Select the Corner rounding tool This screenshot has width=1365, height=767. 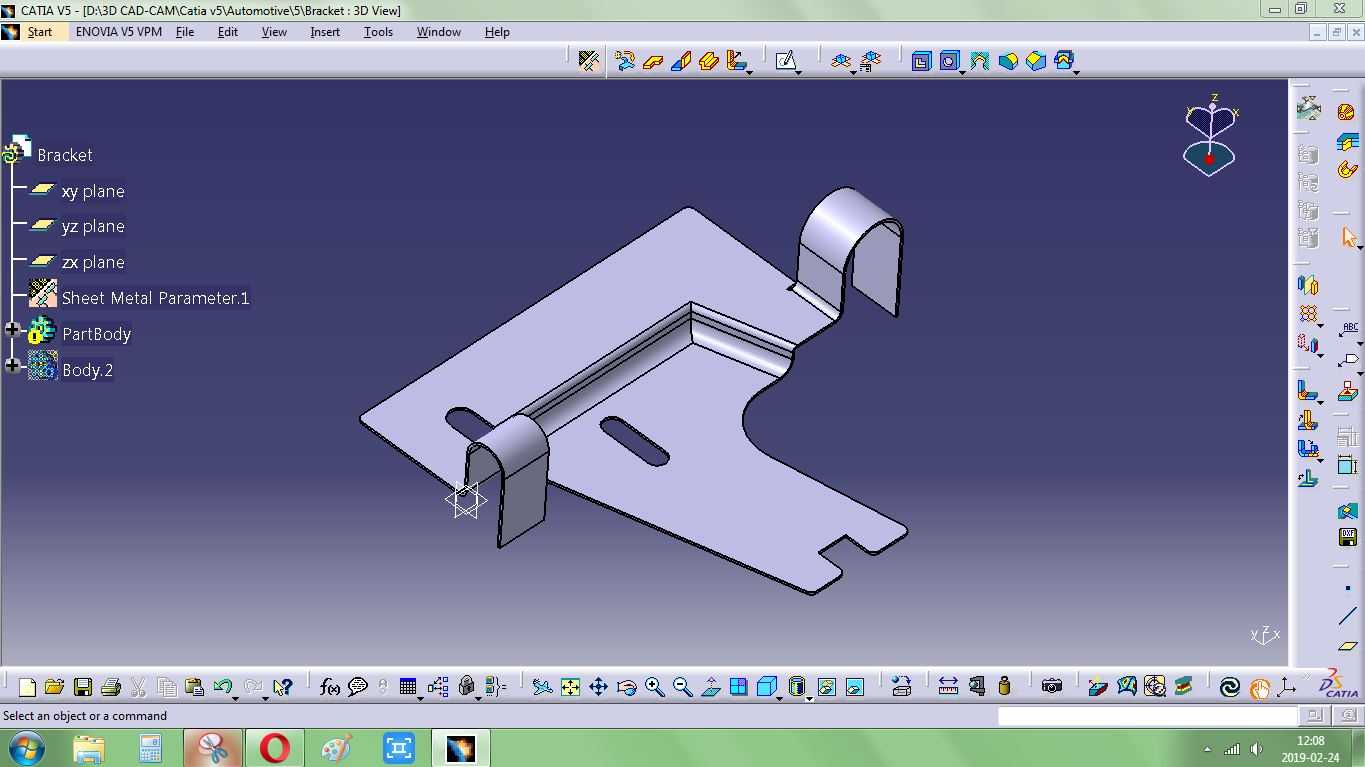(1007, 61)
